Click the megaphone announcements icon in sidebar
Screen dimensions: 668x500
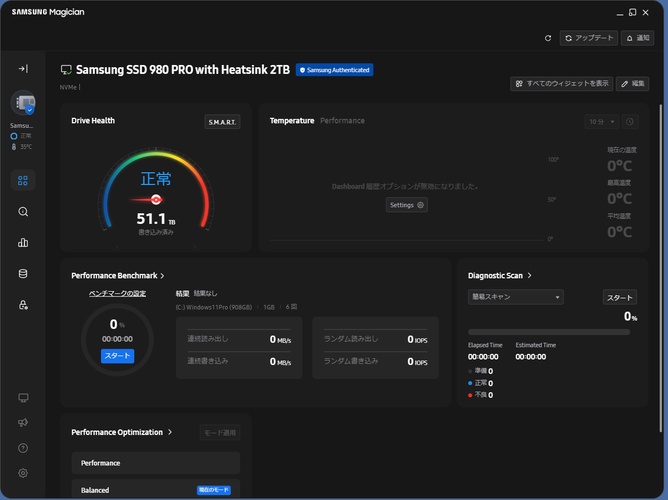[22, 423]
